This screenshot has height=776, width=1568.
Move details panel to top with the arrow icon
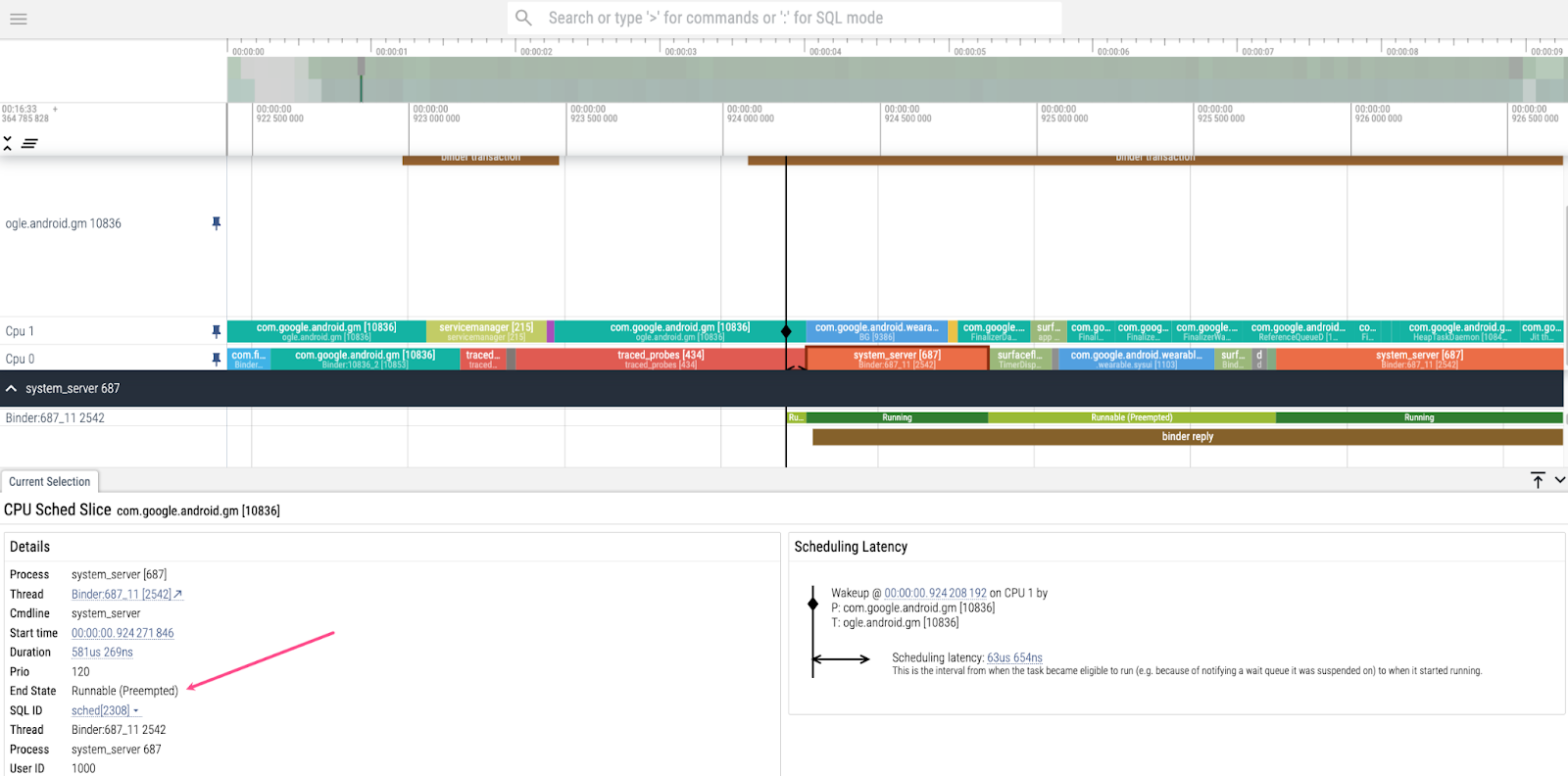(1538, 480)
